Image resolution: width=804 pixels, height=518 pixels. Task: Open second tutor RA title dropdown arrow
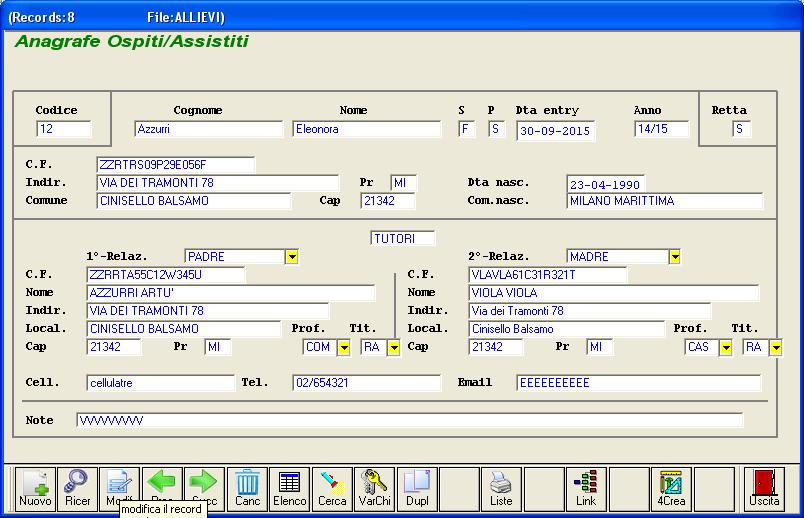click(x=776, y=347)
